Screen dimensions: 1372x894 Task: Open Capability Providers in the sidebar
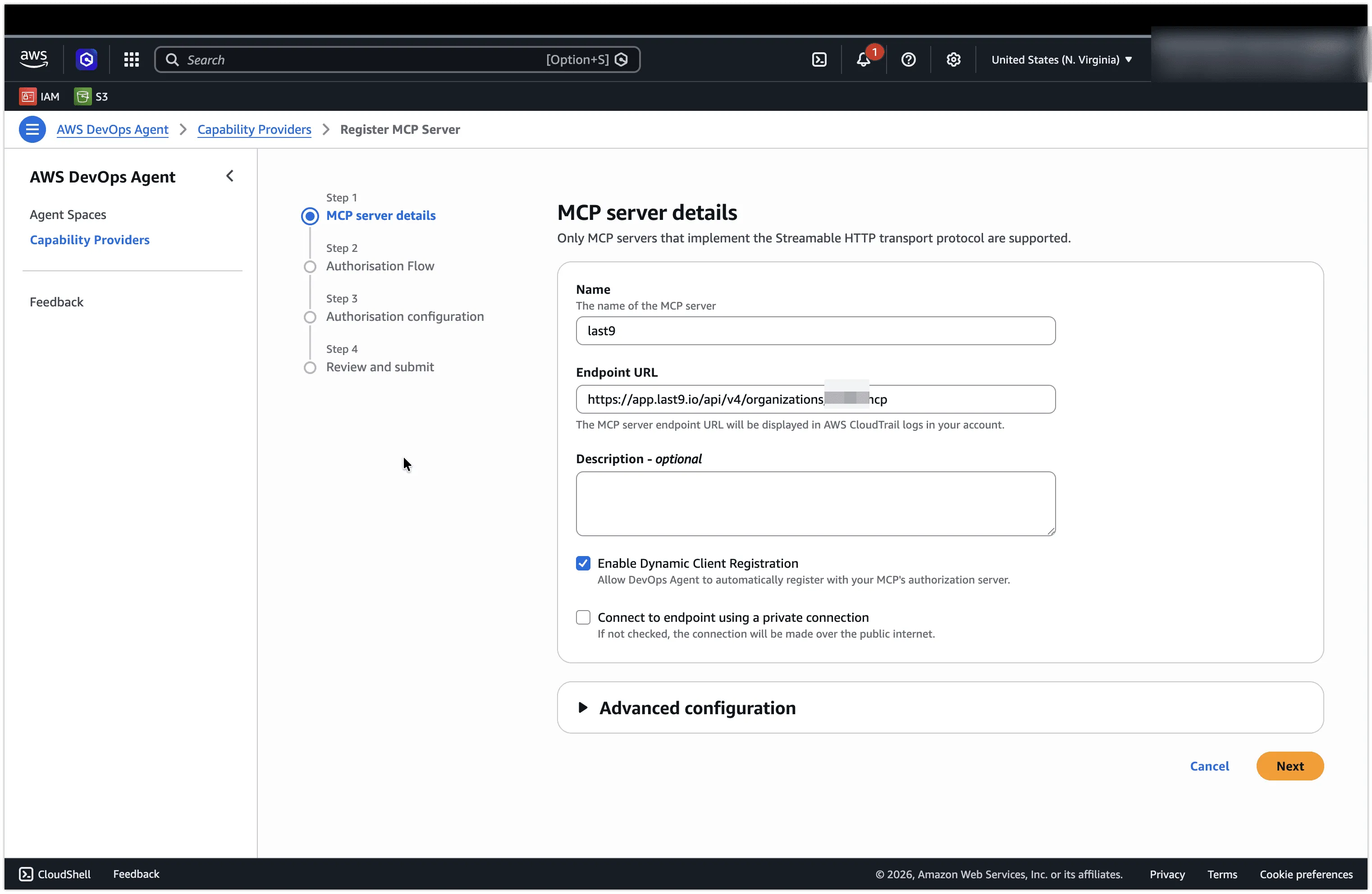pyautogui.click(x=89, y=240)
